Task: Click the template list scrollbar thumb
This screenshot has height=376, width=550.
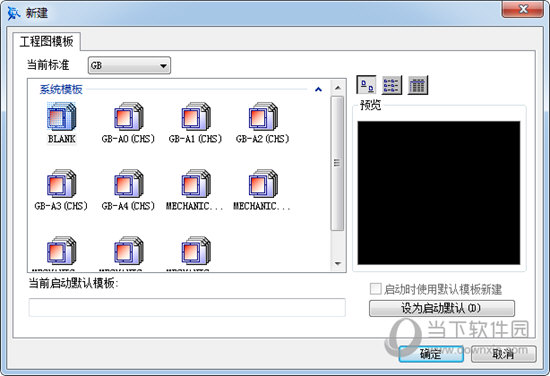Action: (x=337, y=163)
